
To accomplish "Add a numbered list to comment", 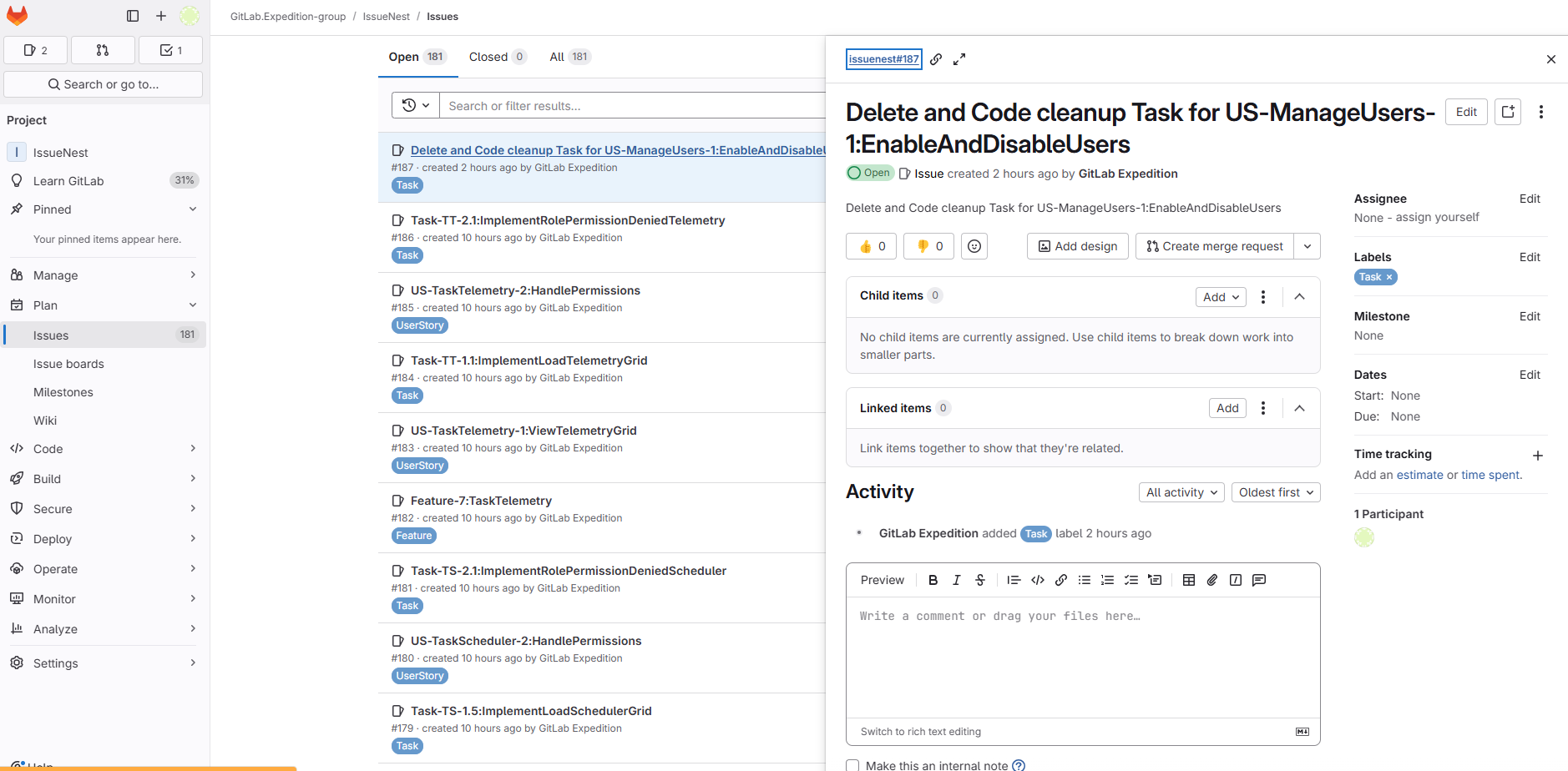I will 1108,580.
